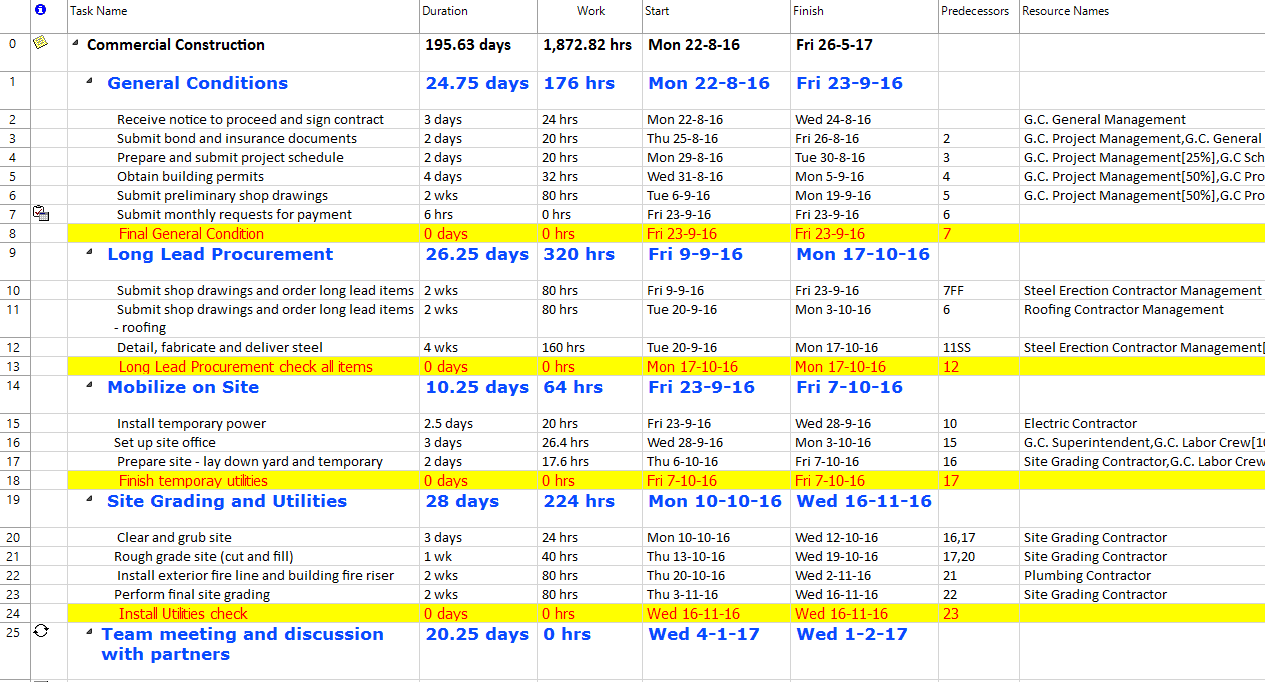Select the 'Clear and grub site' task

click(x=174, y=537)
